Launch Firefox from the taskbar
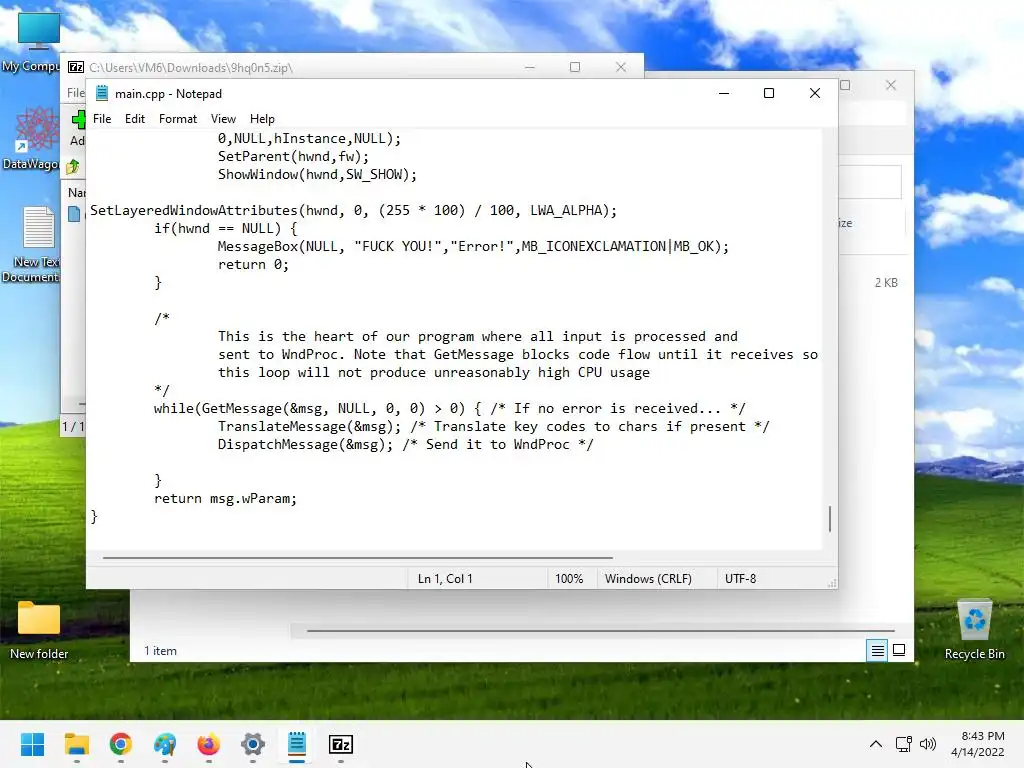The width and height of the screenshot is (1024, 768). tap(208, 744)
